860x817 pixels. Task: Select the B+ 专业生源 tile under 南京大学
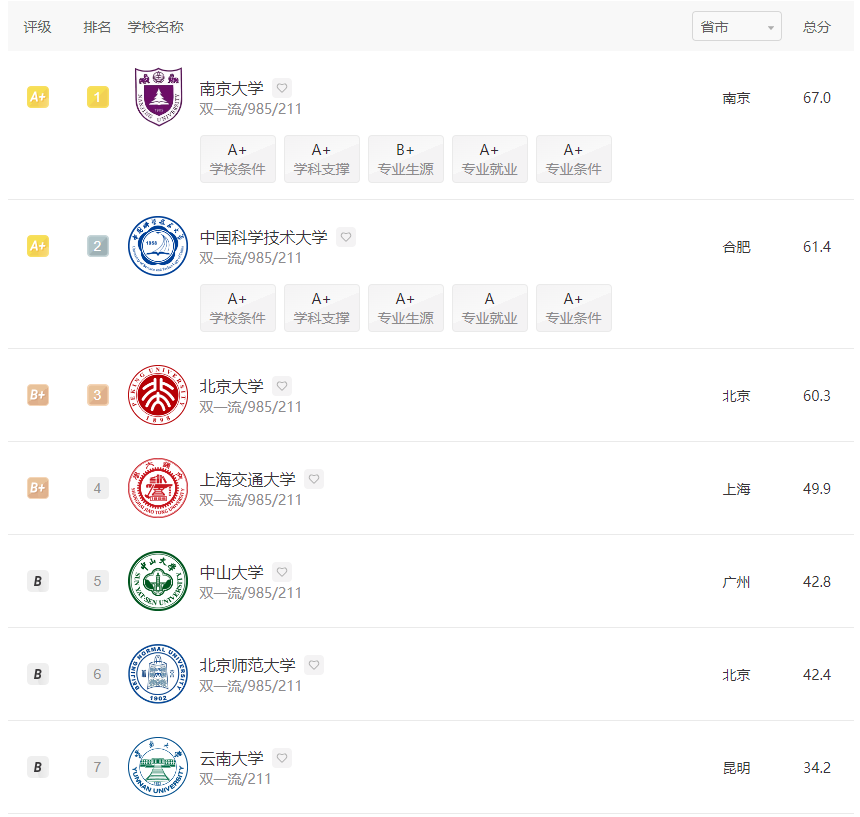tap(406, 159)
